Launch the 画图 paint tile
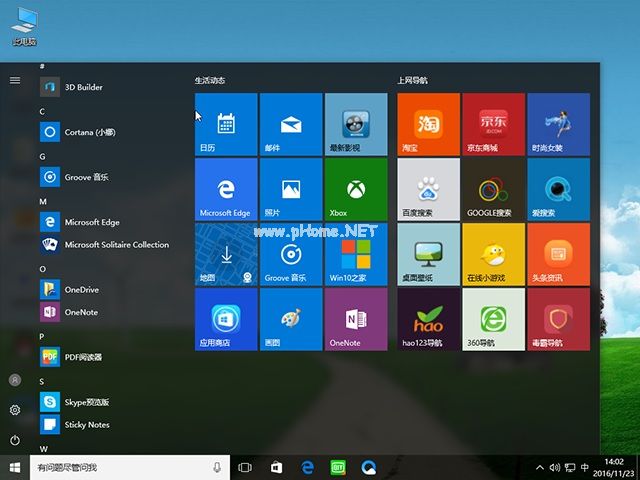640x480 pixels. 290,319
